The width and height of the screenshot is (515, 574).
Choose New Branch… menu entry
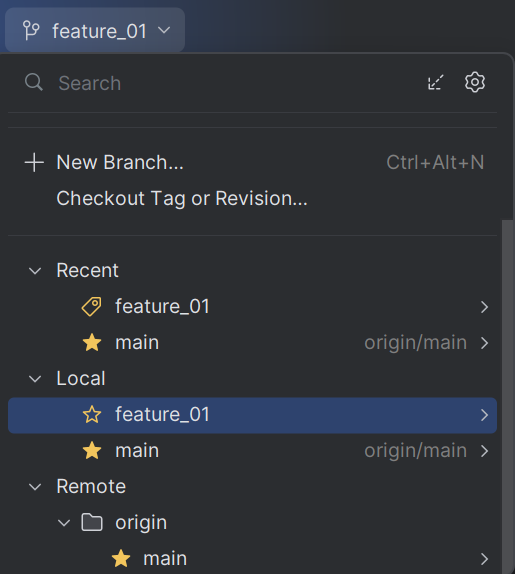(x=253, y=162)
